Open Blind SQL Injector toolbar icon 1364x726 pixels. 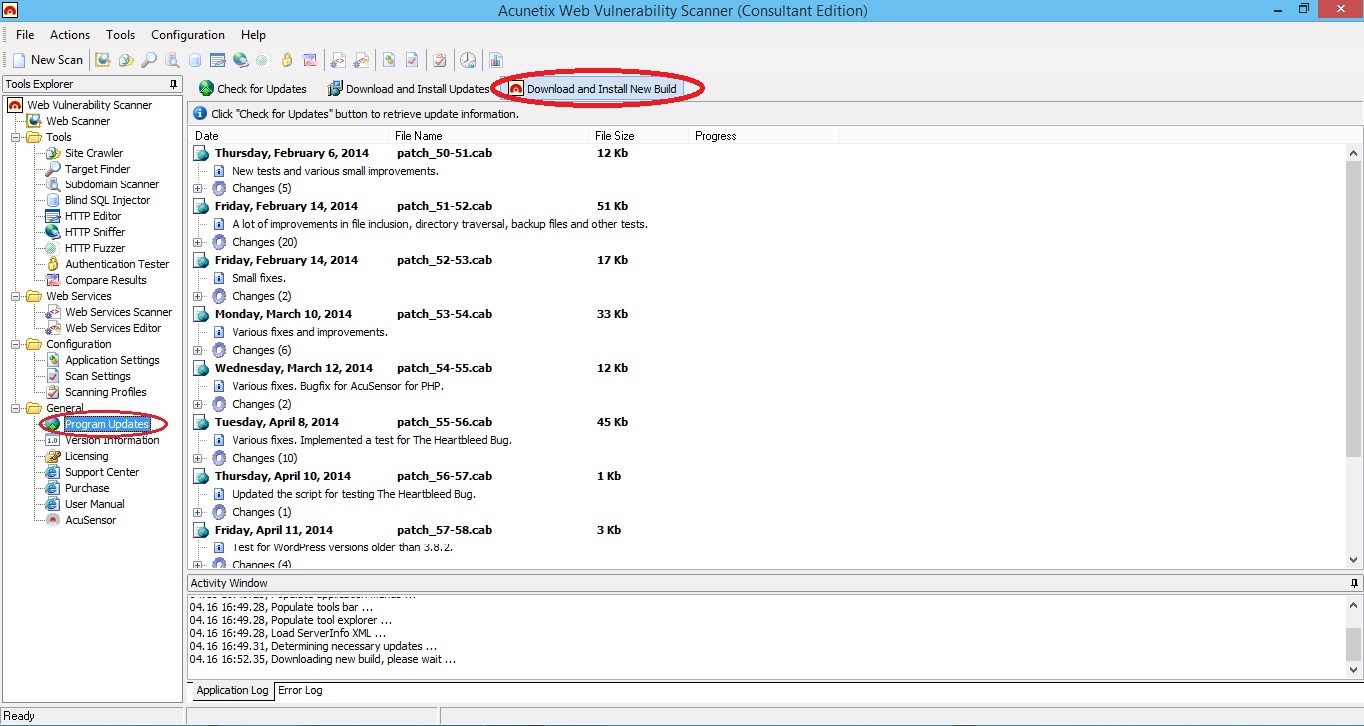pyautogui.click(x=195, y=60)
